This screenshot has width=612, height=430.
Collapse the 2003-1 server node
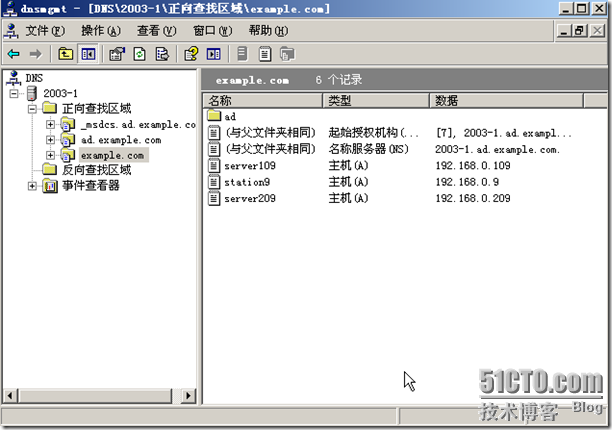click(14, 93)
